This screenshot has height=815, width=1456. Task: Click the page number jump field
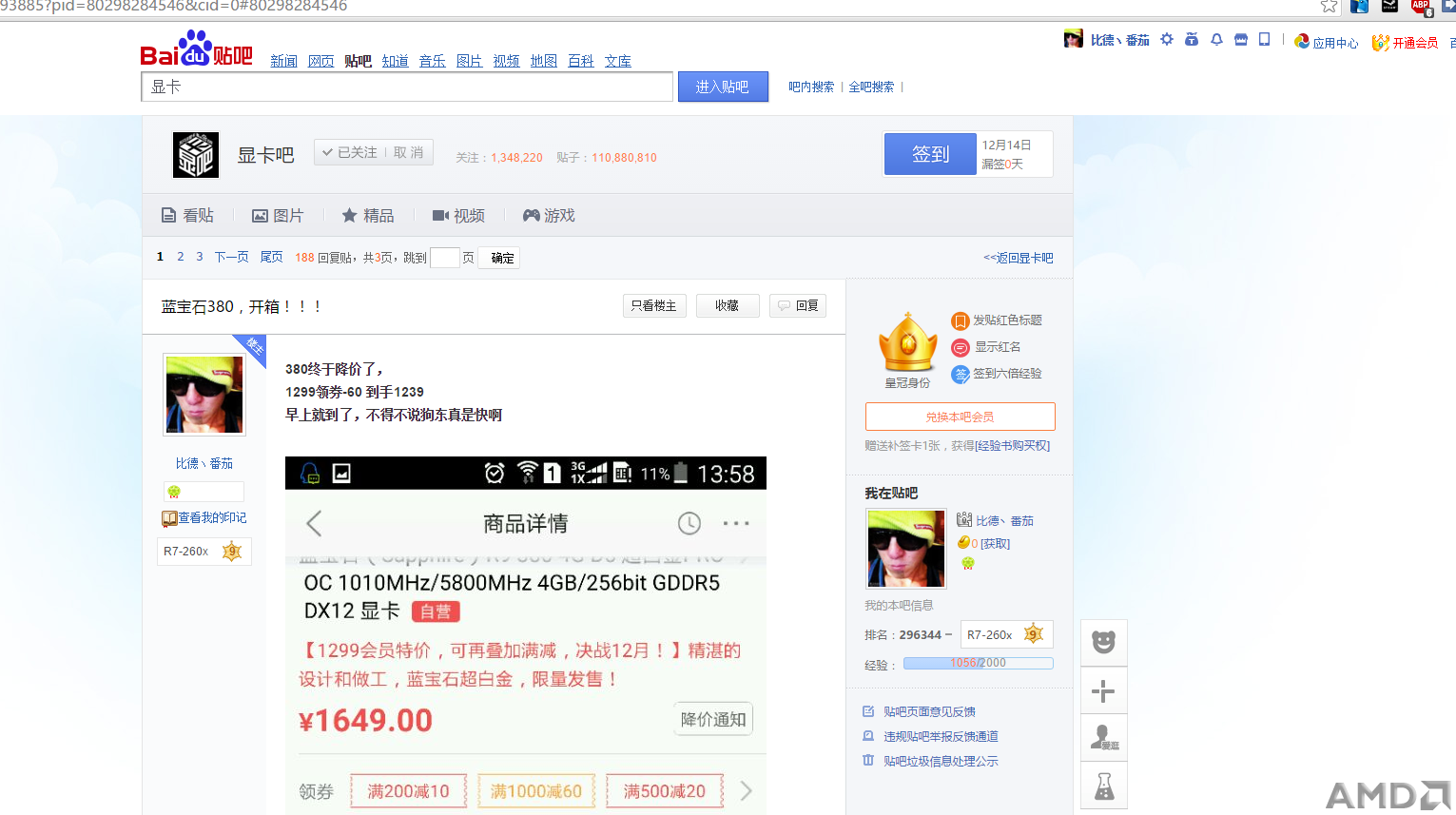[x=445, y=258]
